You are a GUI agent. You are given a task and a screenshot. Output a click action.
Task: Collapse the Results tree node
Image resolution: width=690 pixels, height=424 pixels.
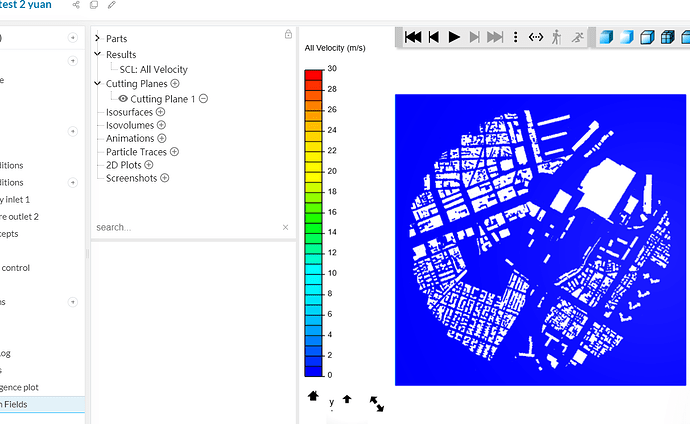click(98, 54)
